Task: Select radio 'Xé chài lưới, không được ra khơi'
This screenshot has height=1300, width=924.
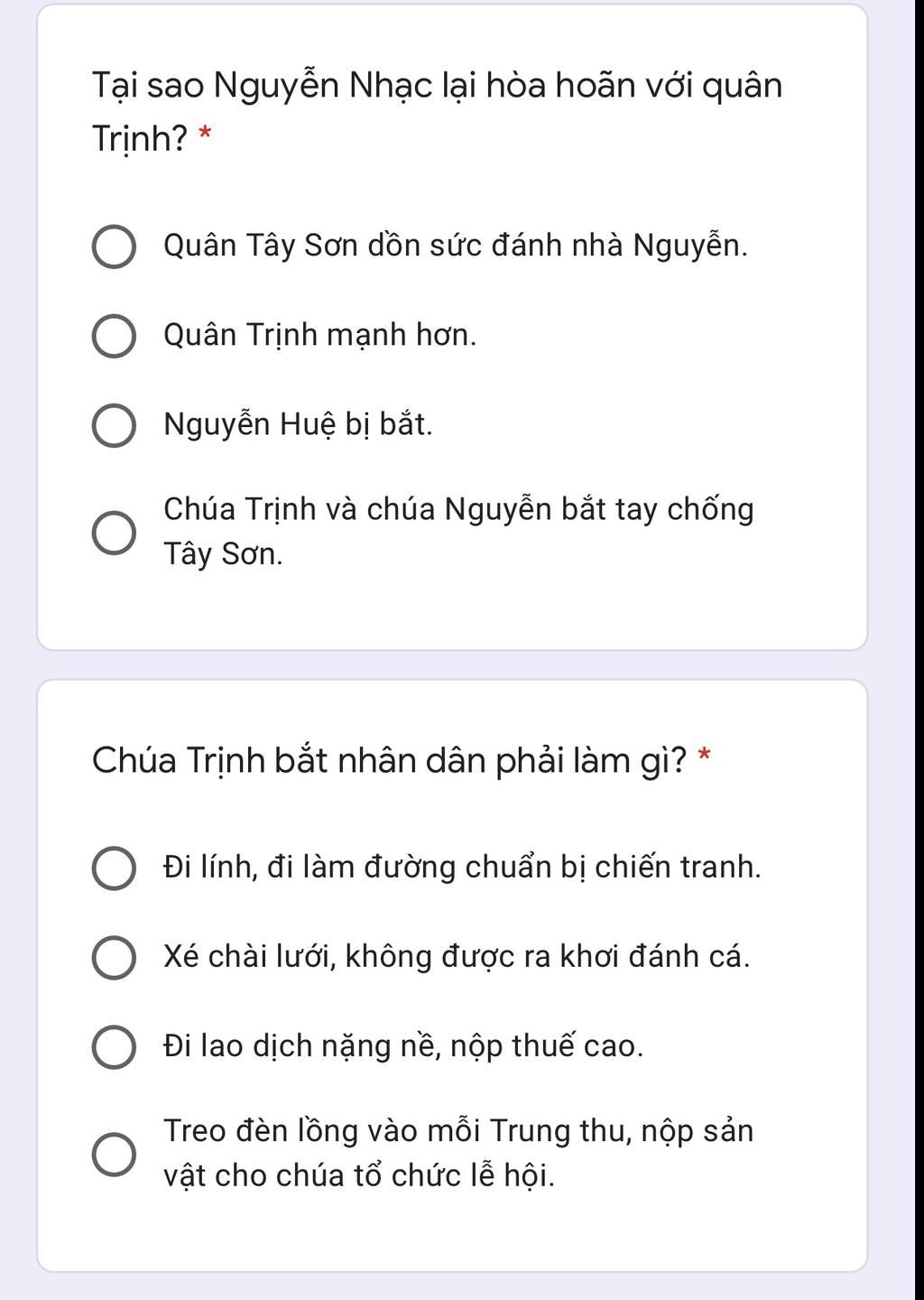Action: [115, 958]
